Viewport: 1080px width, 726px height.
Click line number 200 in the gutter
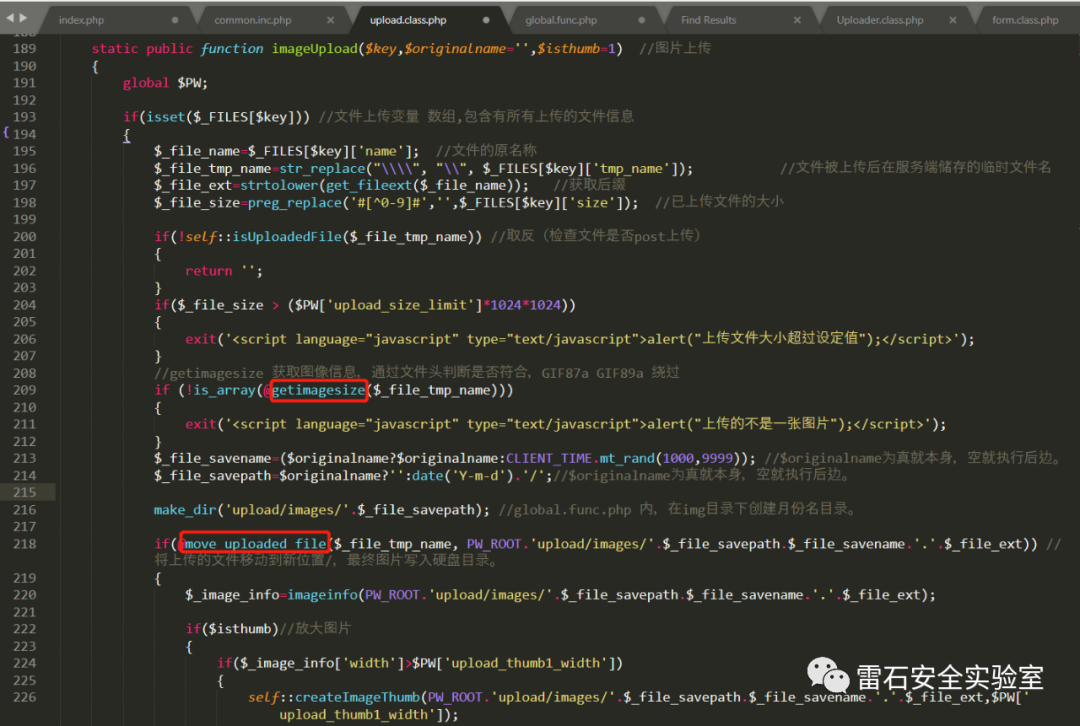(24, 236)
